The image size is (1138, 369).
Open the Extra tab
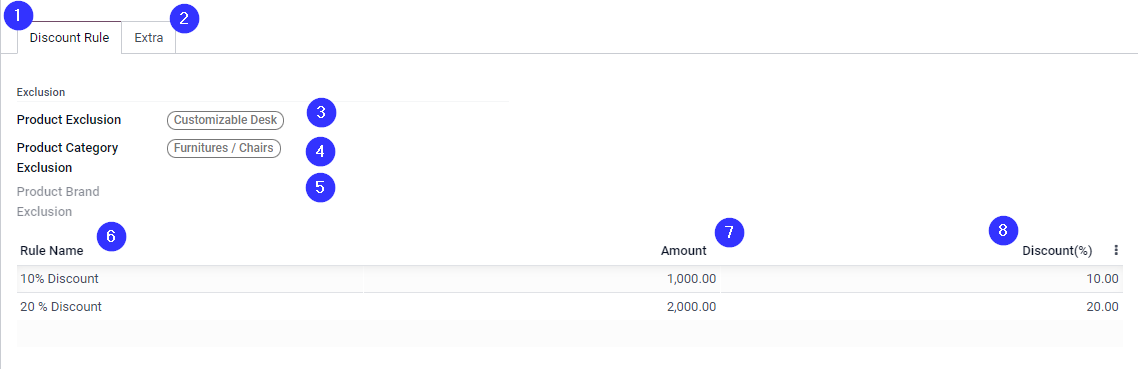click(149, 38)
